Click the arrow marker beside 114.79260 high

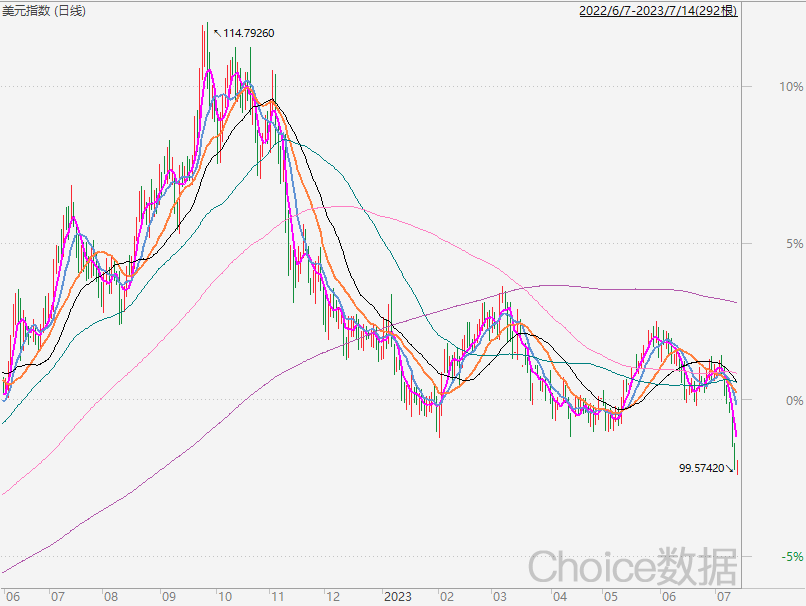pyautogui.click(x=217, y=33)
